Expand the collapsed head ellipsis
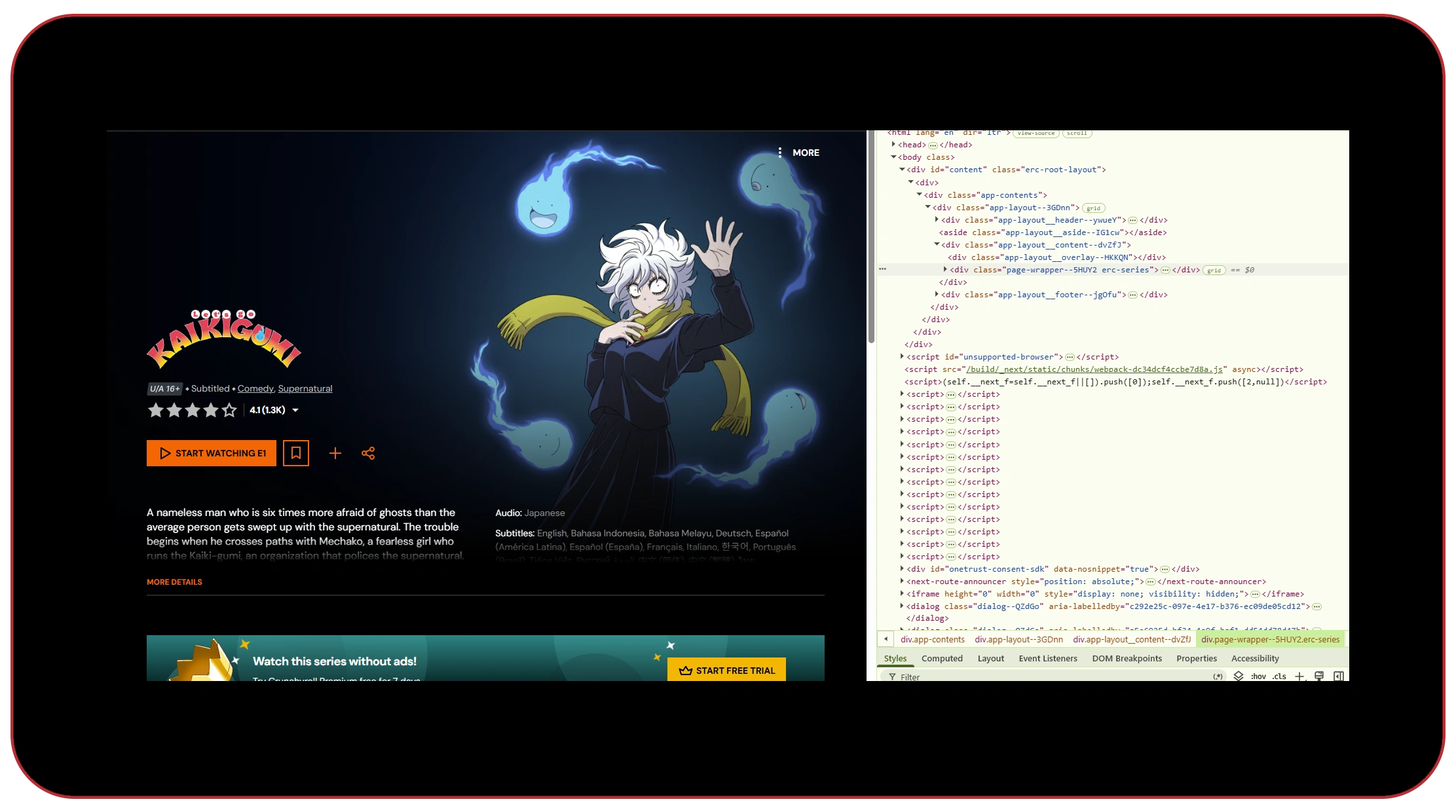This screenshot has width=1456, height=812. click(933, 145)
